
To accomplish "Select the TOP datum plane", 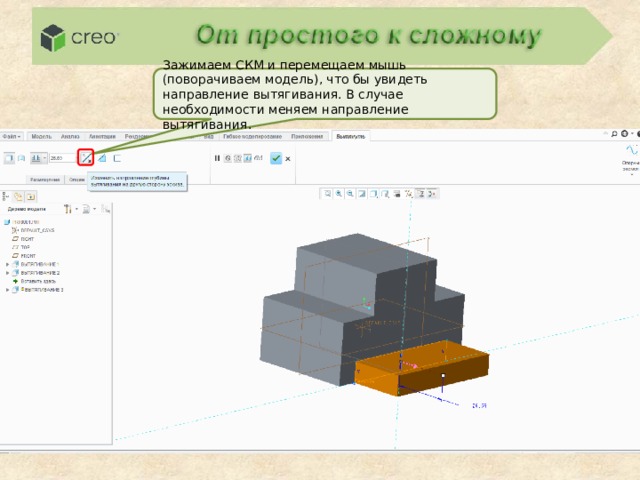I will [21, 247].
